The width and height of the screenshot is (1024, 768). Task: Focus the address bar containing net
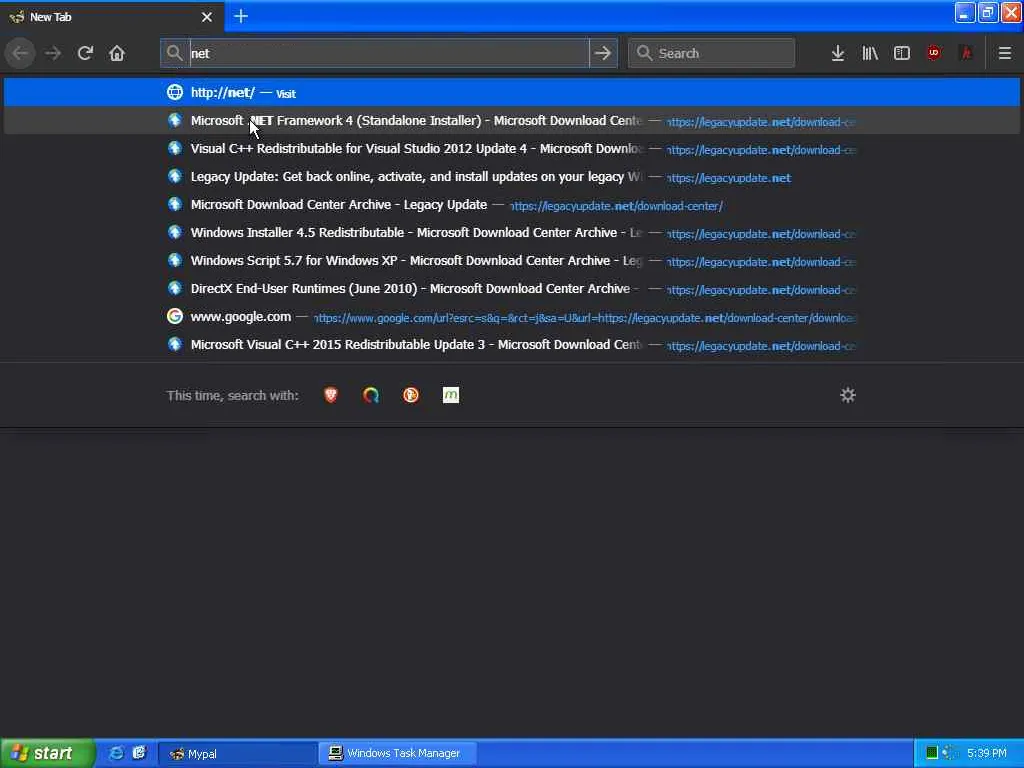pyautogui.click(x=389, y=53)
